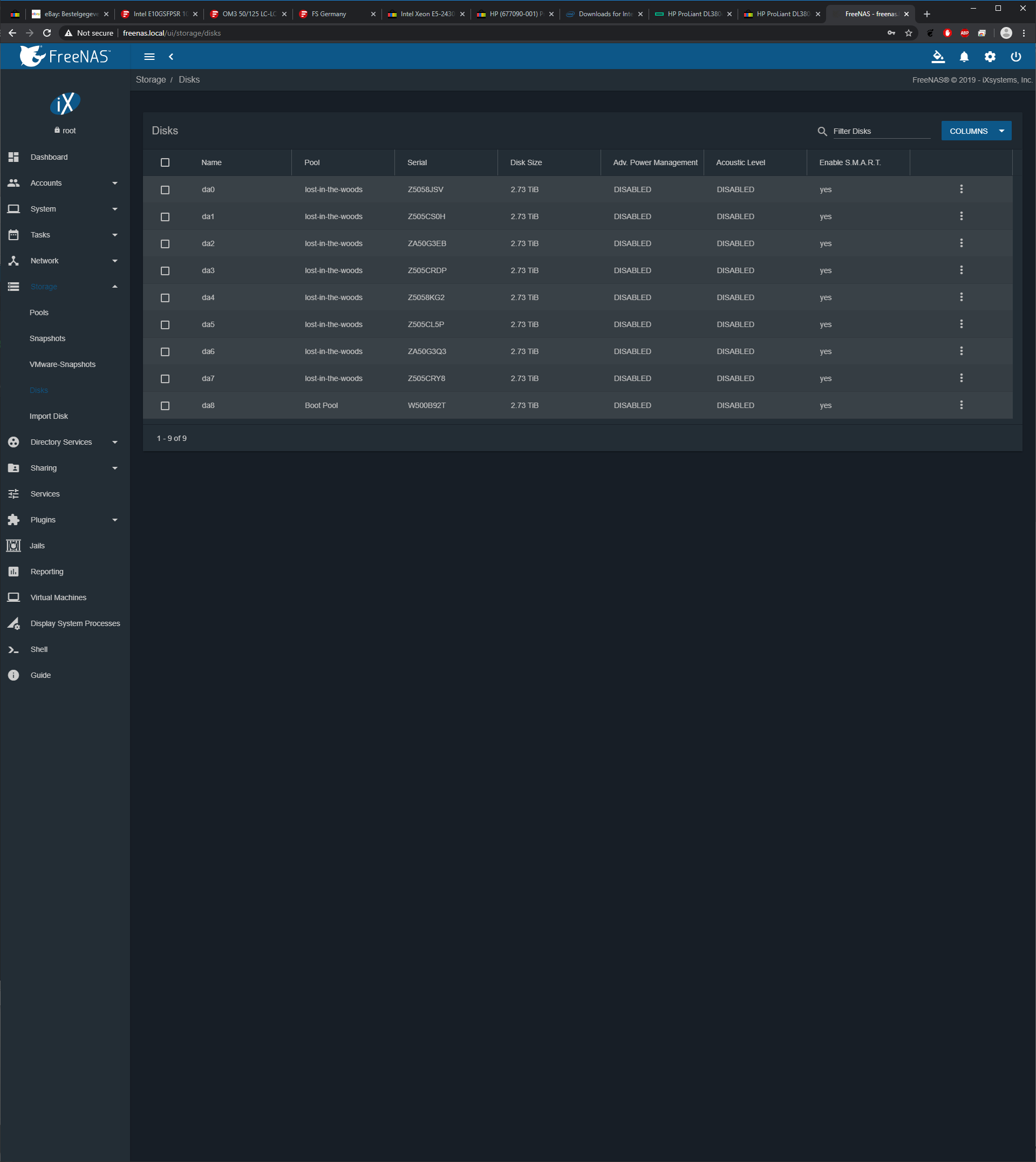The height and width of the screenshot is (1162, 1036).
Task: Click the Reporting chart icon
Action: pyautogui.click(x=13, y=572)
